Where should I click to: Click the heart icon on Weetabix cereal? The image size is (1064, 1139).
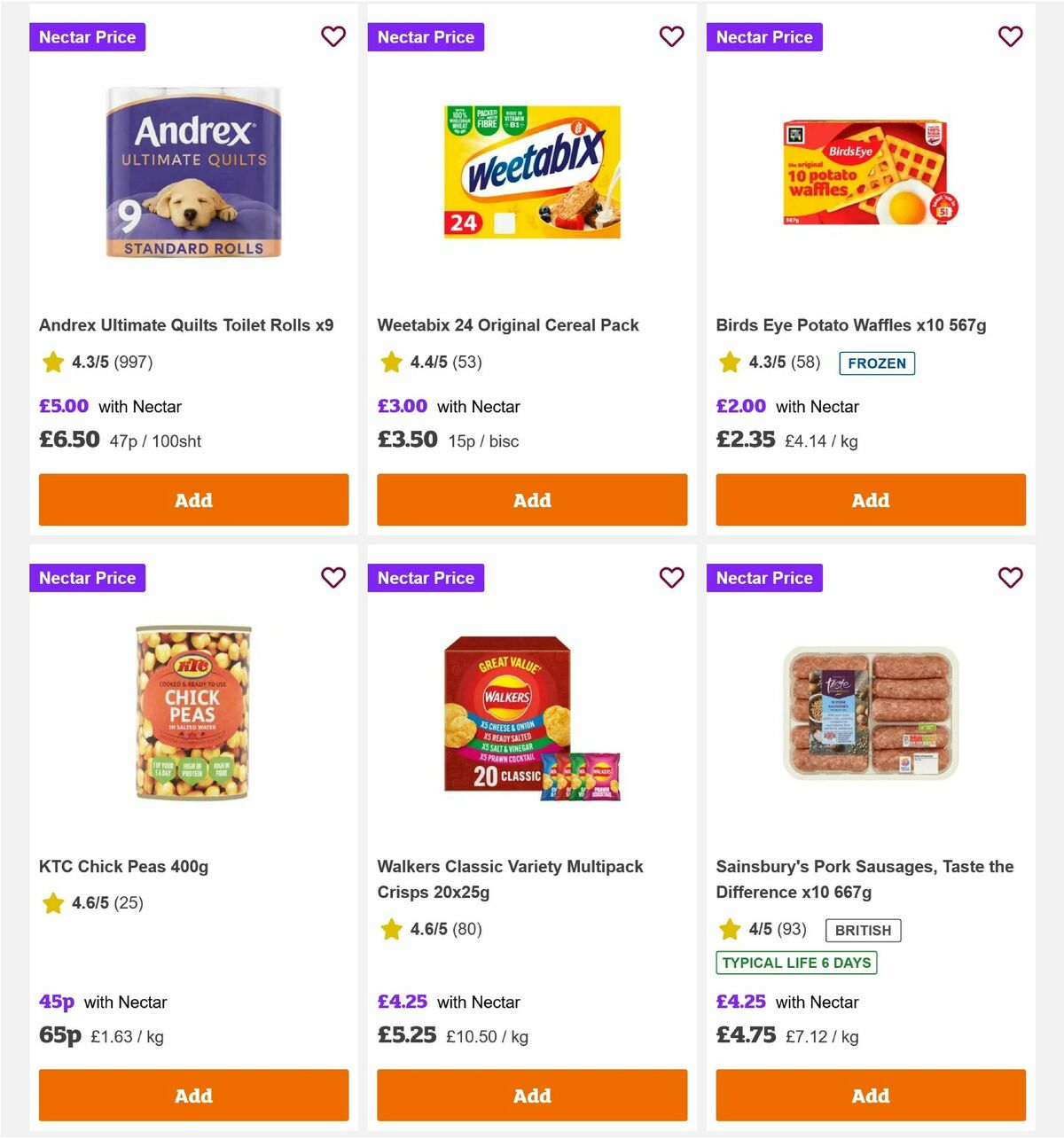pos(672,36)
